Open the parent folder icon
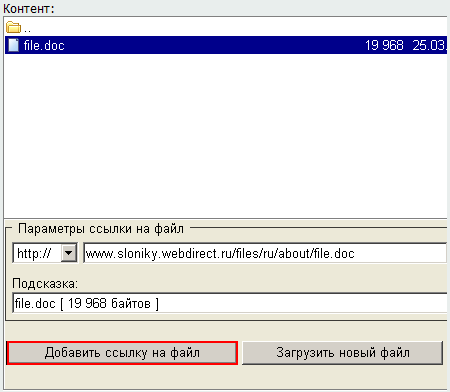Viewport: 450px width, 392px height. pos(13,27)
